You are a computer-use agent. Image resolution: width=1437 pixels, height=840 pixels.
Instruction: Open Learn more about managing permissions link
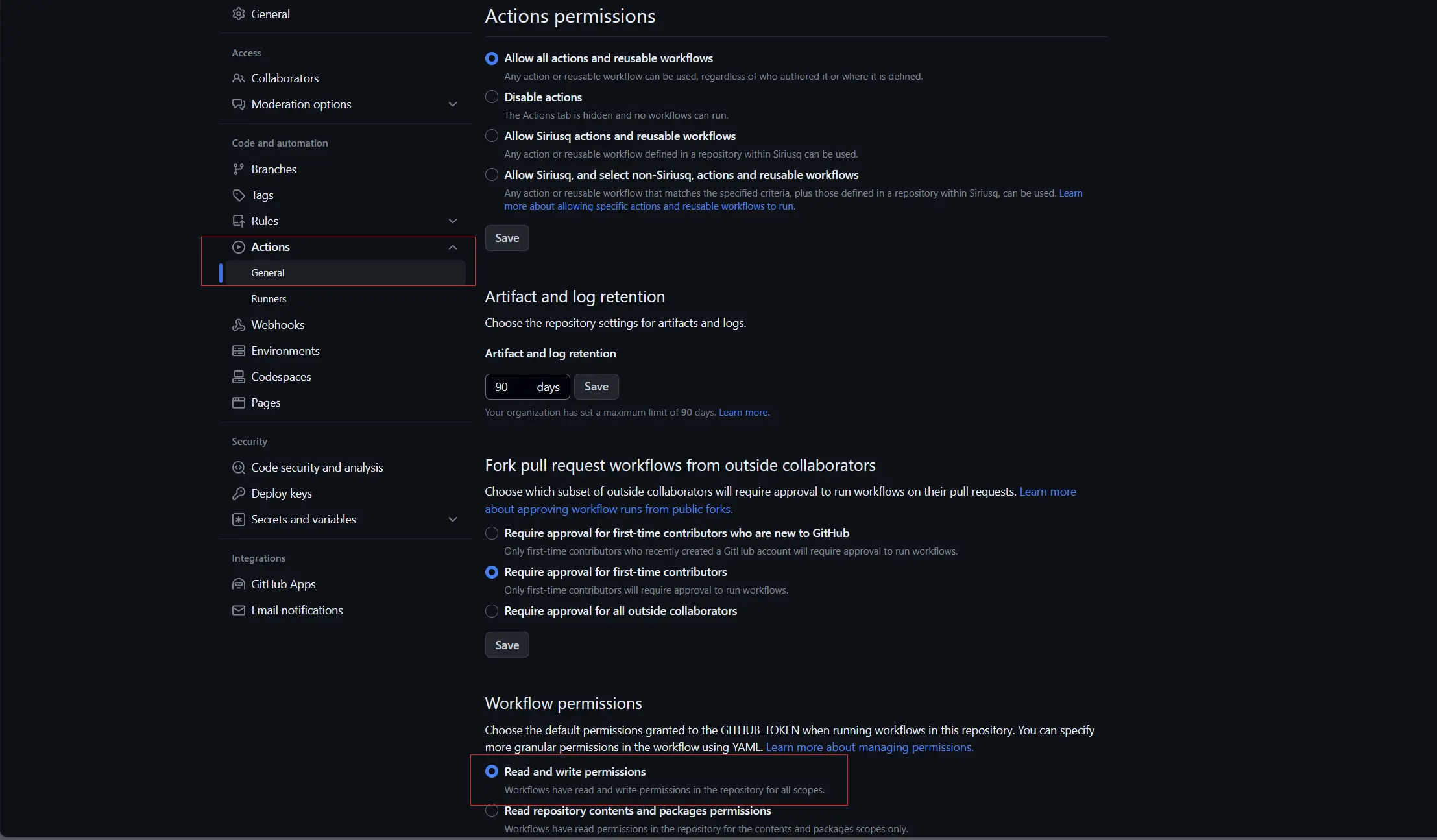point(869,747)
